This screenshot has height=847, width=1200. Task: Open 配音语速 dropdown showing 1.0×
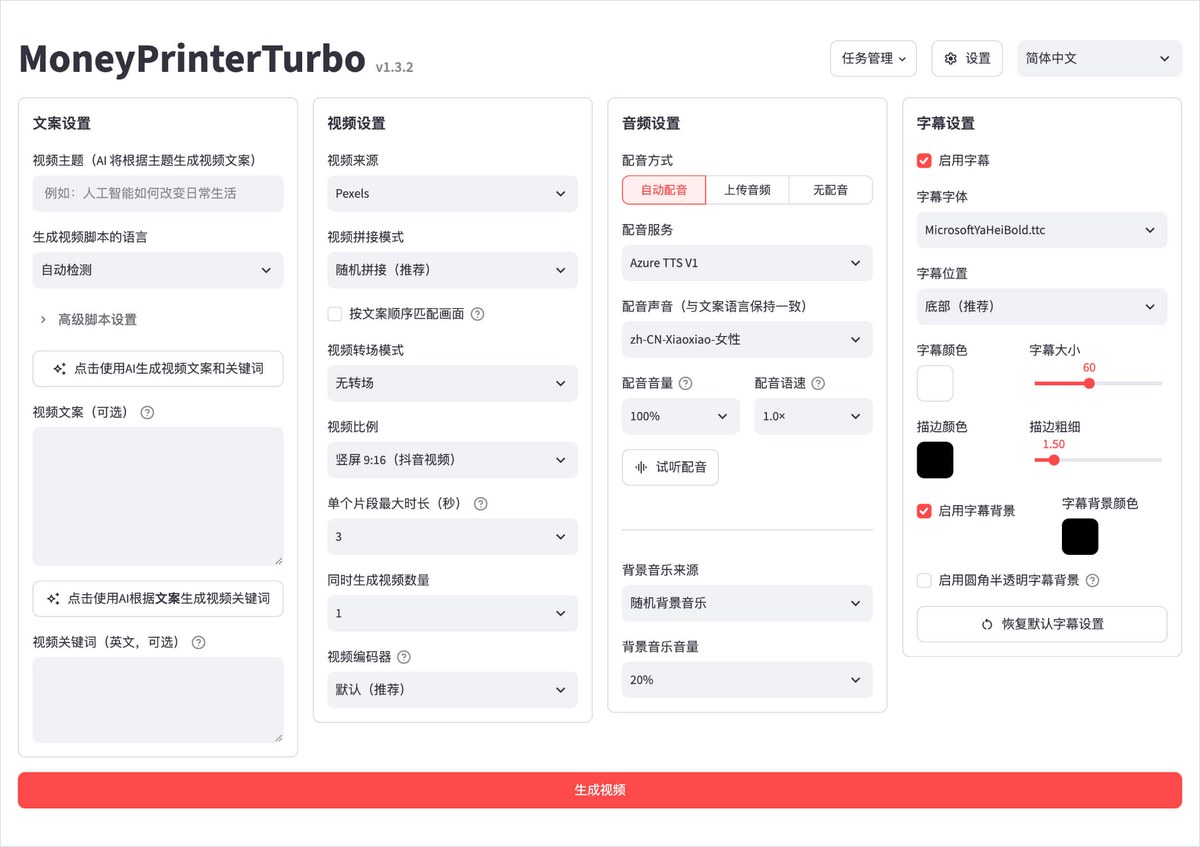click(x=813, y=416)
